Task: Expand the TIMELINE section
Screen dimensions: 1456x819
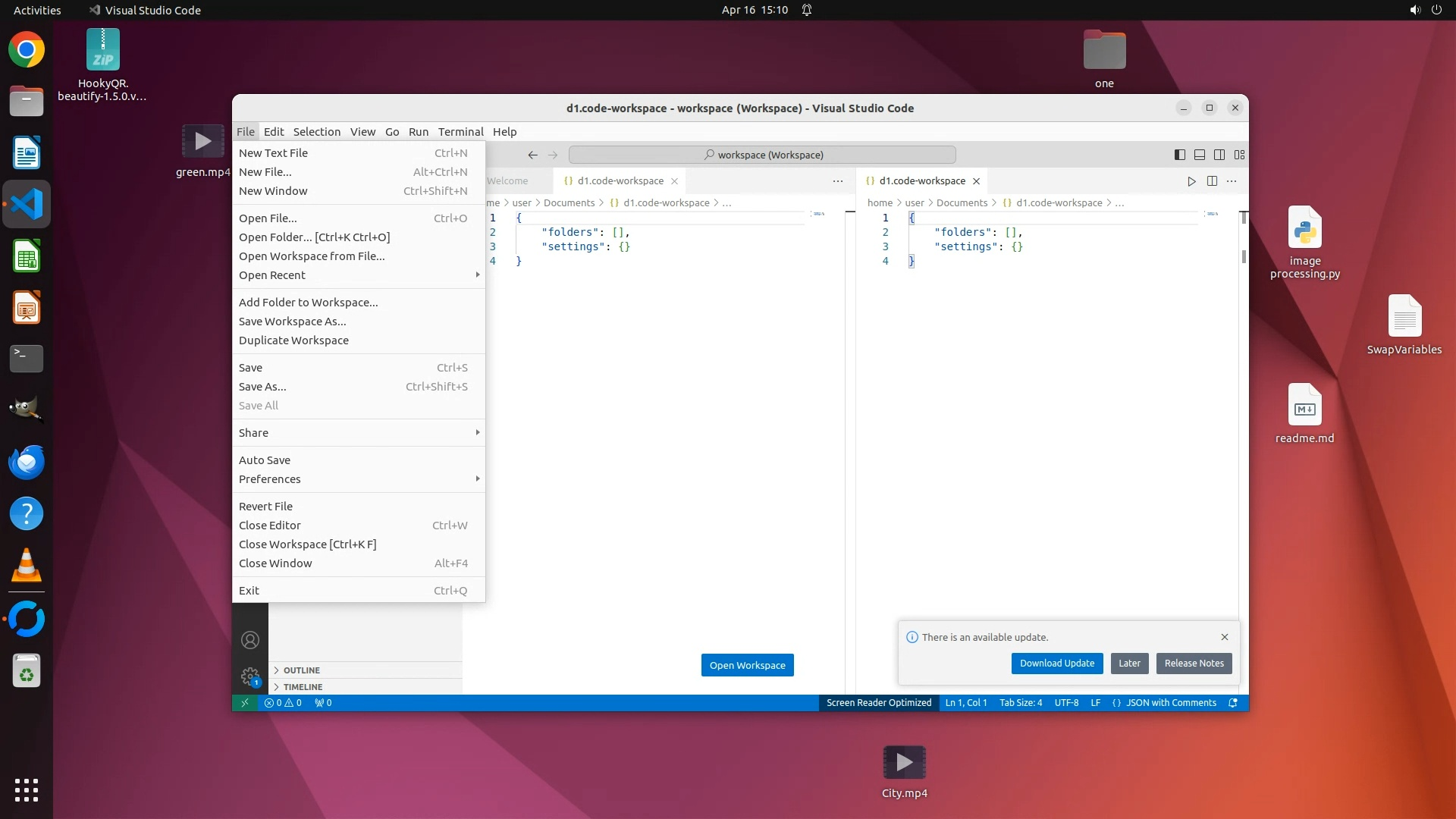Action: tap(303, 687)
